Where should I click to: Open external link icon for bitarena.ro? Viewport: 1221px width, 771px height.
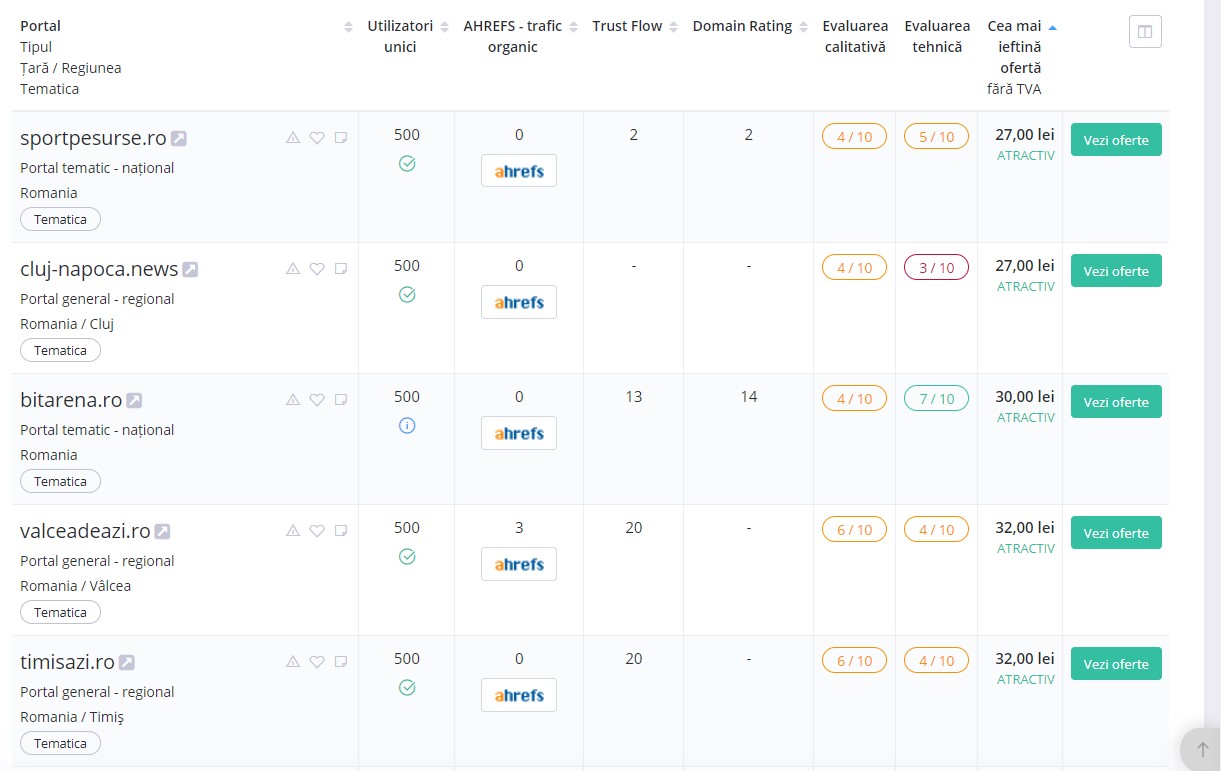[134, 401]
